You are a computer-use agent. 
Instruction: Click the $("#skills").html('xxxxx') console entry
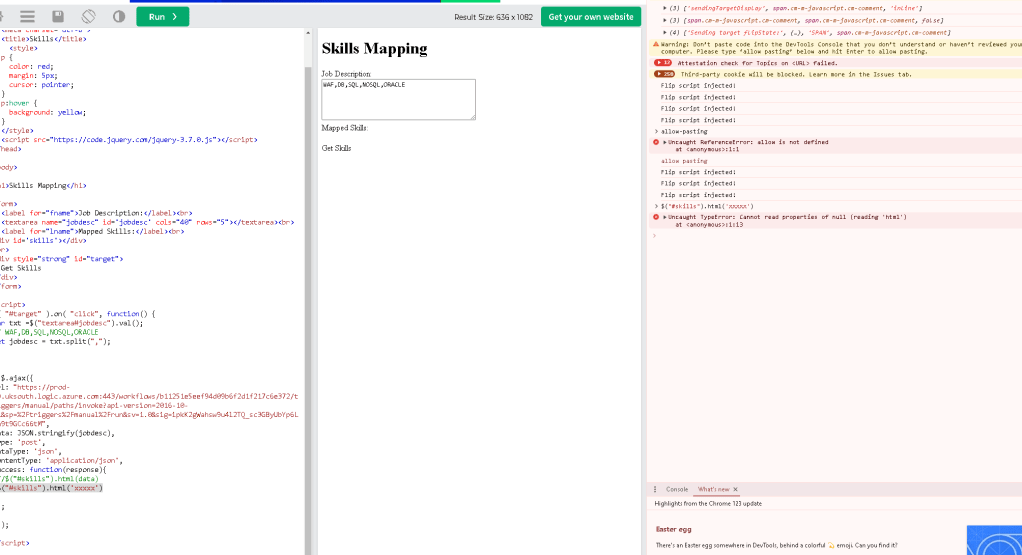(x=707, y=206)
